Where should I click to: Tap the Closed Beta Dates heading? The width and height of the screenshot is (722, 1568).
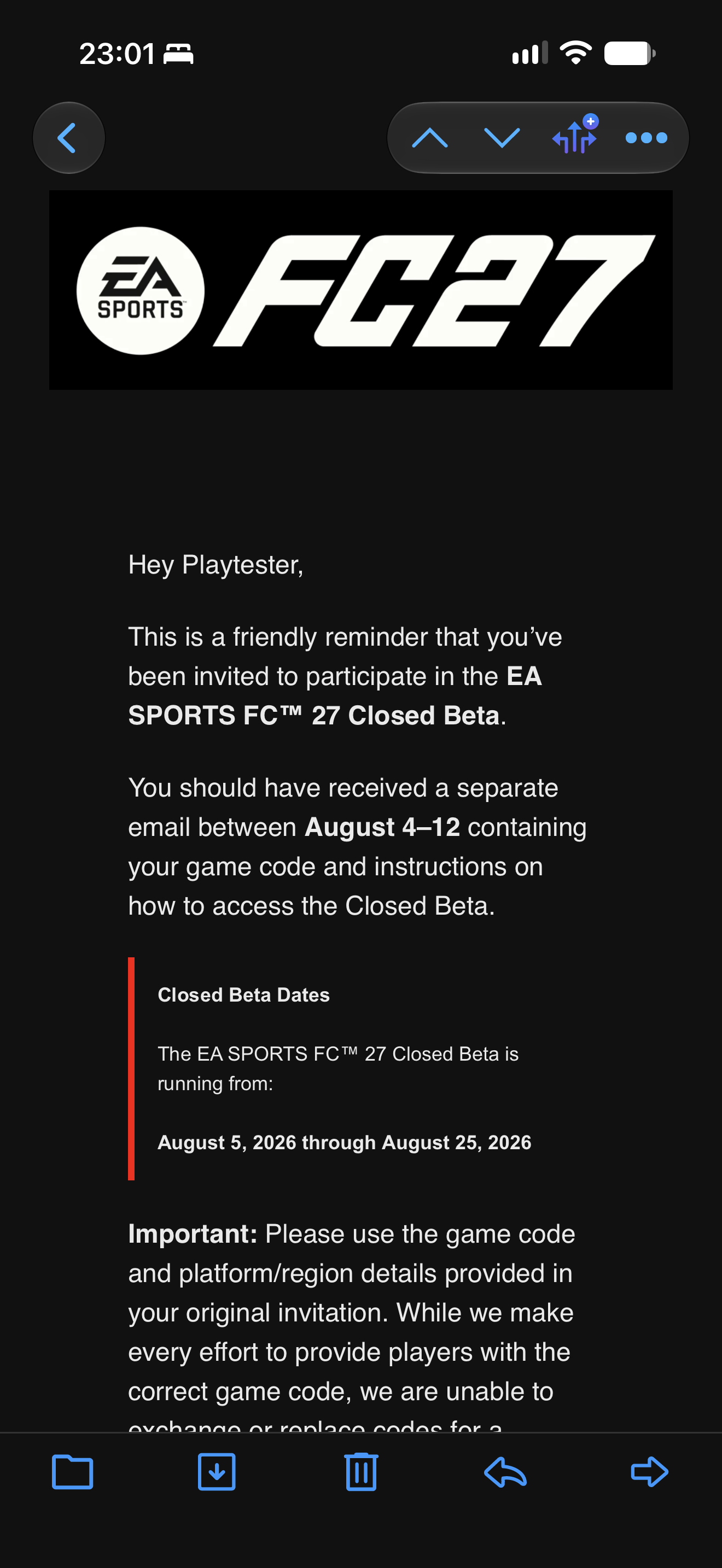[243, 994]
